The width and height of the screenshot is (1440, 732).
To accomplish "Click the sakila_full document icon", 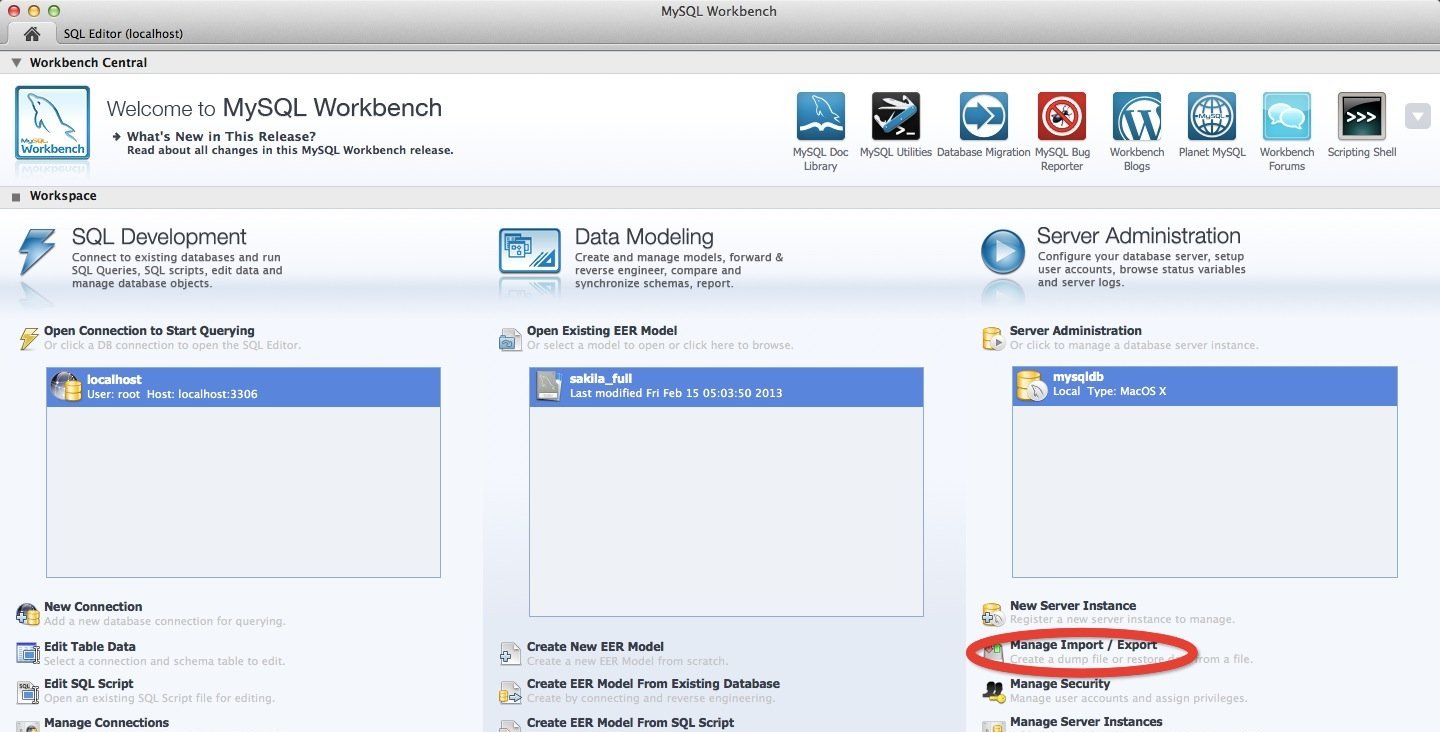I will tap(549, 386).
